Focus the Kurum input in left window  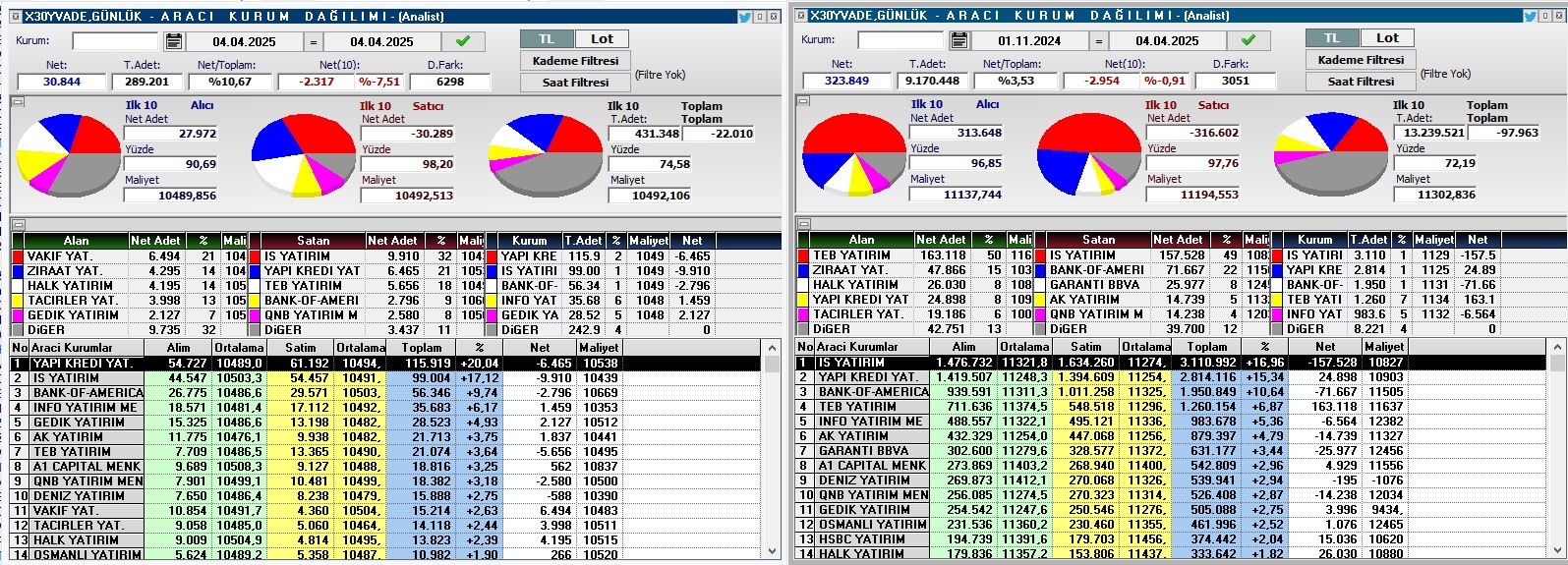[115, 41]
